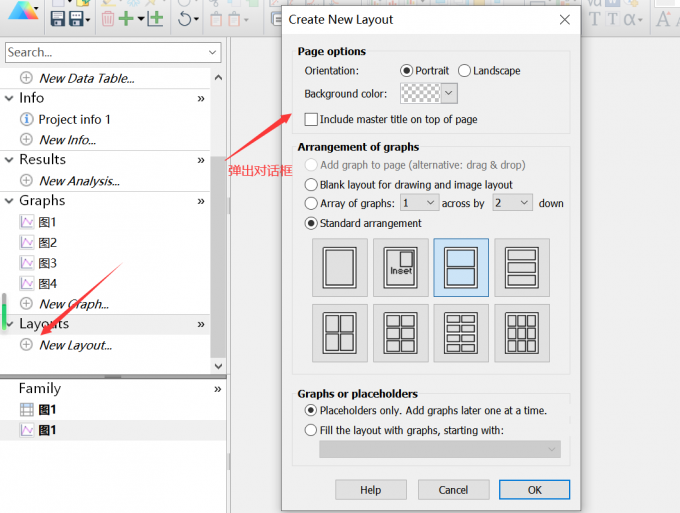Check Include master title on top of page
Viewport: 680px width, 513px height.
tap(311, 119)
